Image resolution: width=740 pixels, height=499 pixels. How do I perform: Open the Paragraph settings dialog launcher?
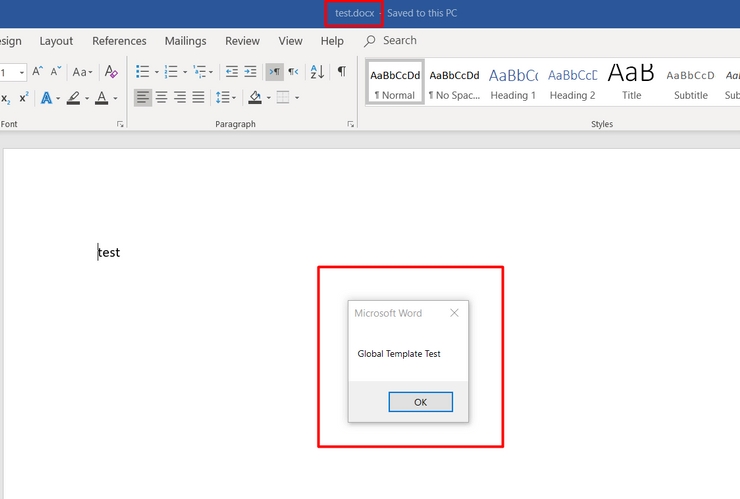(350, 124)
